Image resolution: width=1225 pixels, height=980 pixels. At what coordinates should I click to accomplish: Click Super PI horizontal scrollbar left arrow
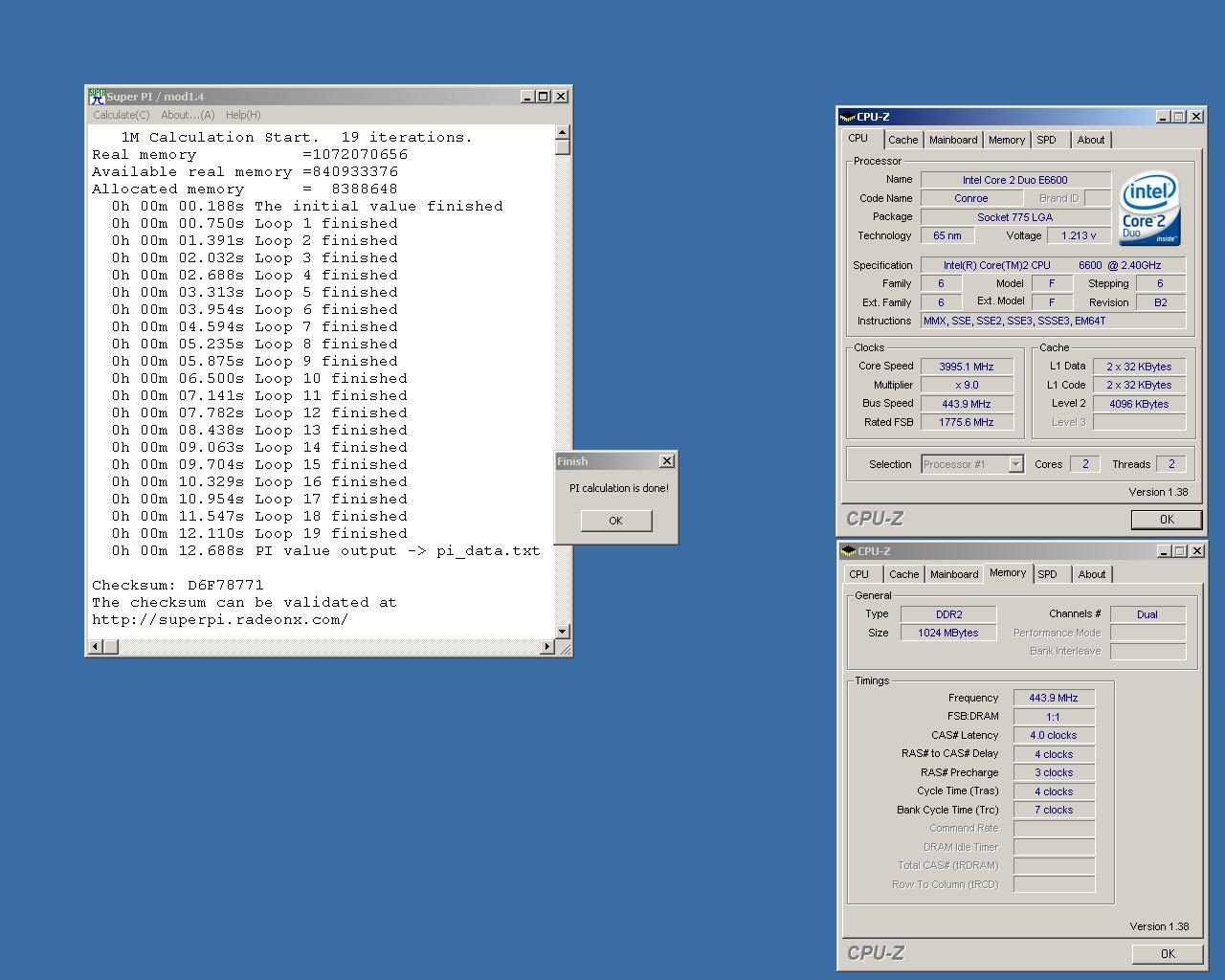point(96,647)
